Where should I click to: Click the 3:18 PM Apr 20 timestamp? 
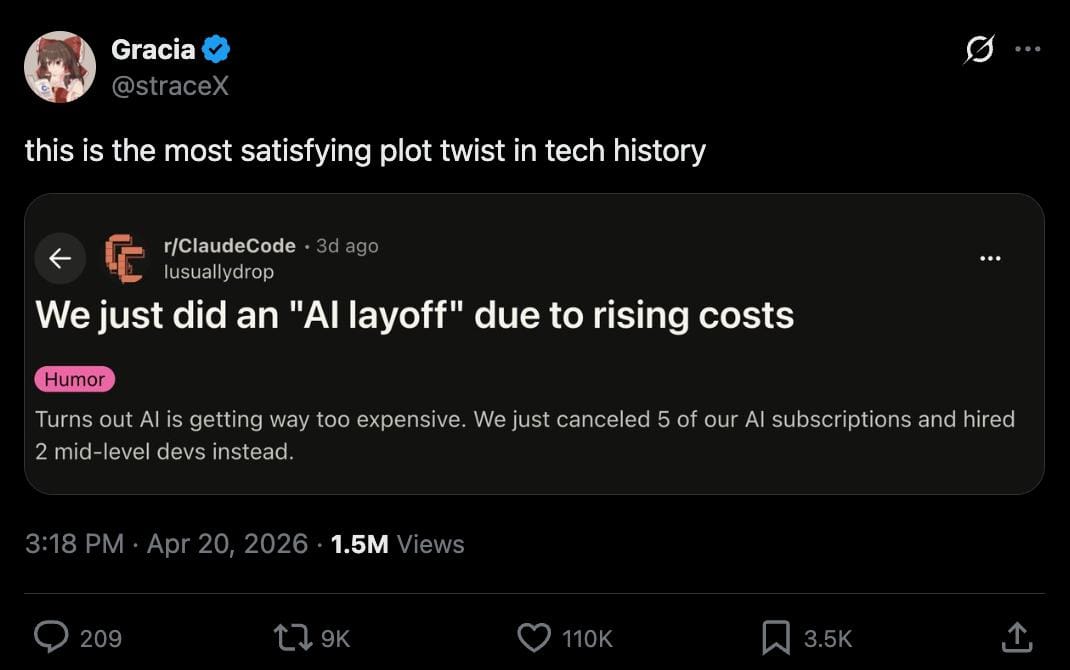[166, 544]
